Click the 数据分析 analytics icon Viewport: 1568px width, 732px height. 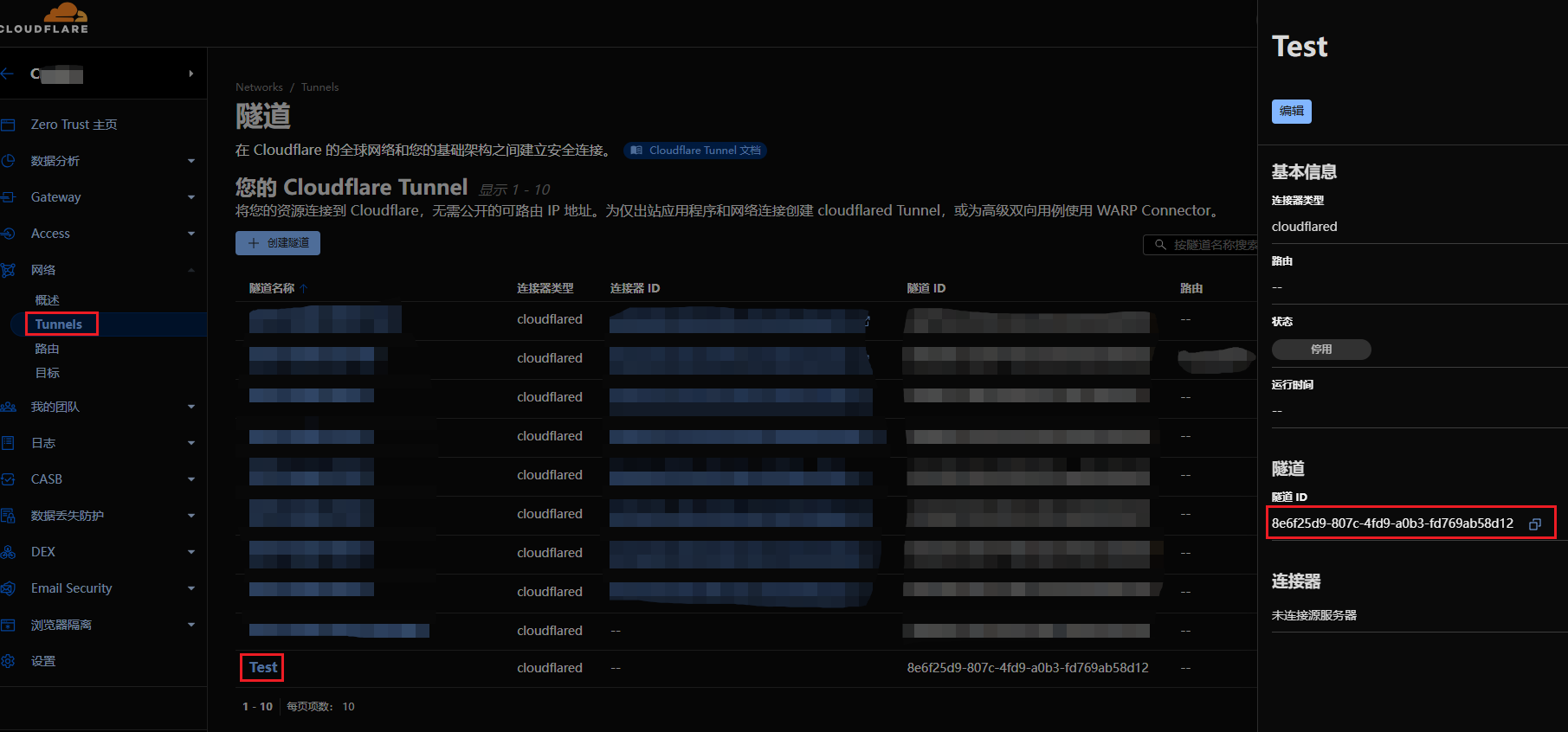pos(8,161)
